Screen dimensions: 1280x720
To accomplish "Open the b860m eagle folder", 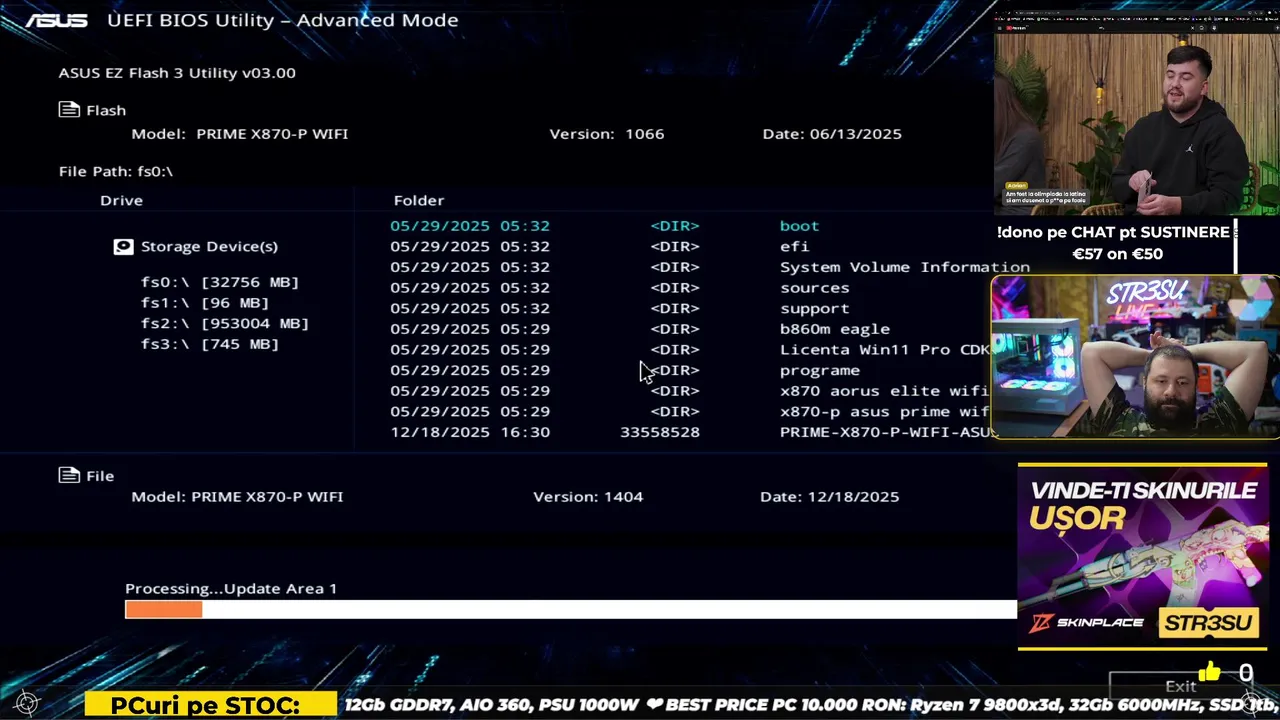I will click(x=835, y=329).
